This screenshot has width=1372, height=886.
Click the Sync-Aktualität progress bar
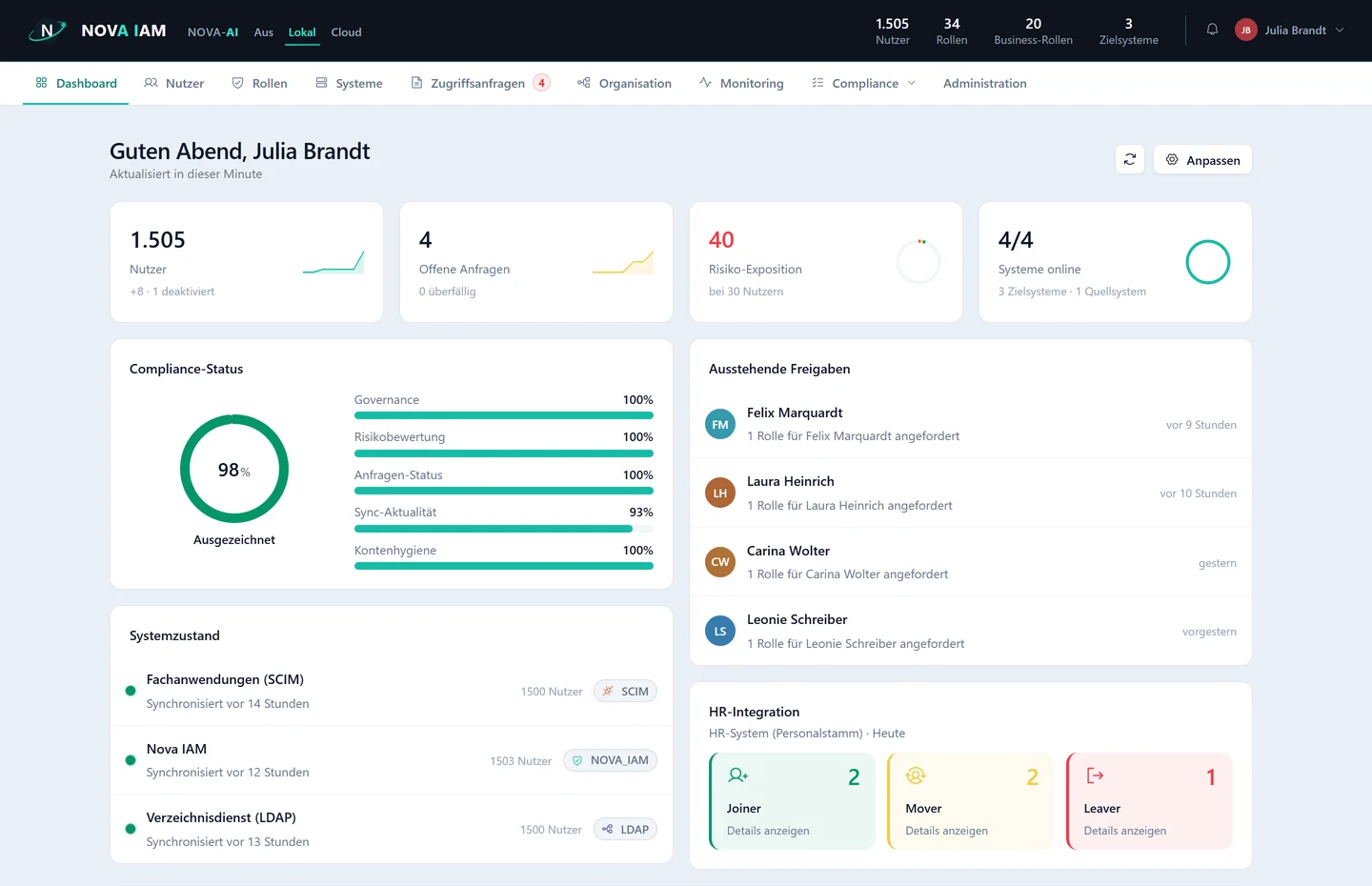coord(504,529)
